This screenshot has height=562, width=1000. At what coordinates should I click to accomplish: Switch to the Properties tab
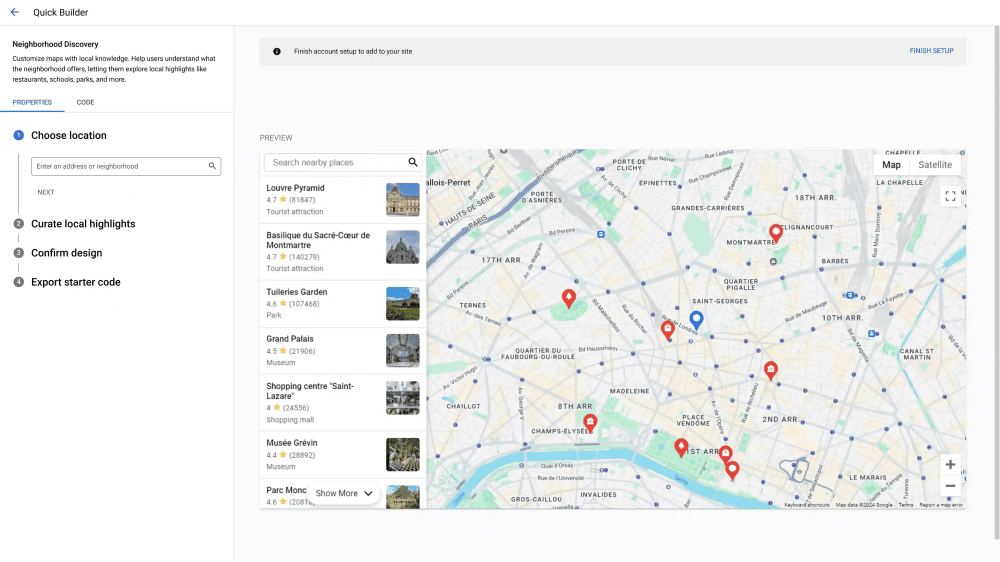(x=32, y=102)
